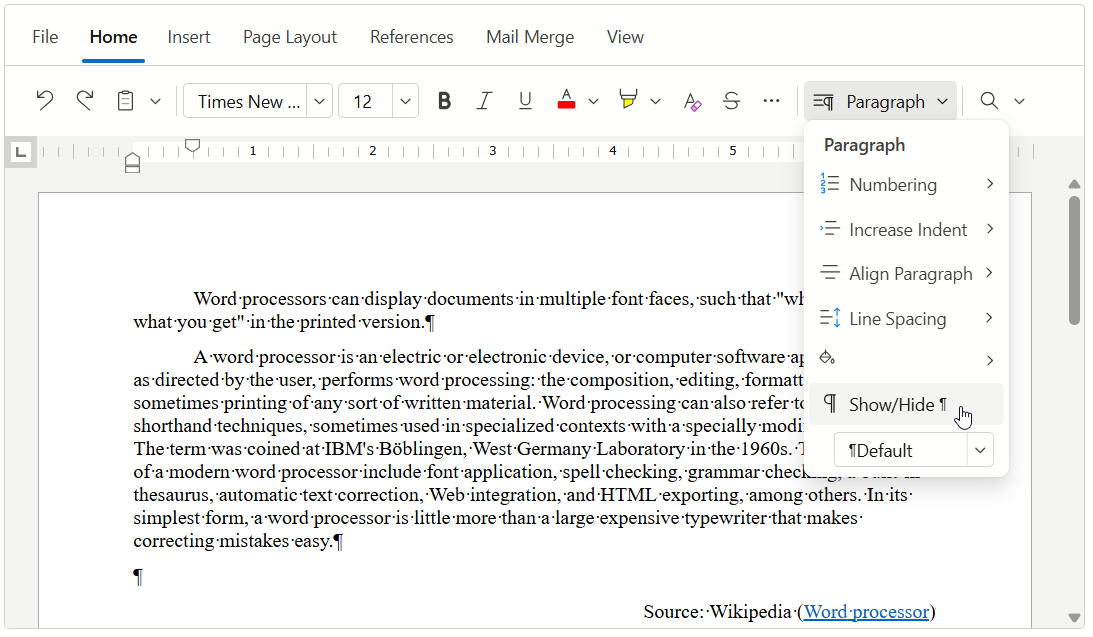Undo the last action
This screenshot has height=637, width=1093.
tap(45, 100)
